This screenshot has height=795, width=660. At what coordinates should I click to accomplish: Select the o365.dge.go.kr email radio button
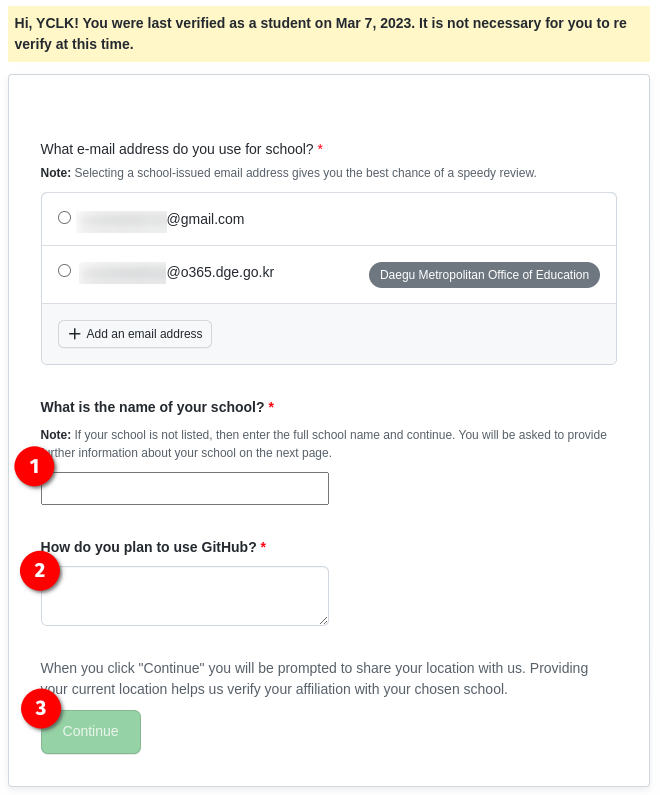point(65,271)
